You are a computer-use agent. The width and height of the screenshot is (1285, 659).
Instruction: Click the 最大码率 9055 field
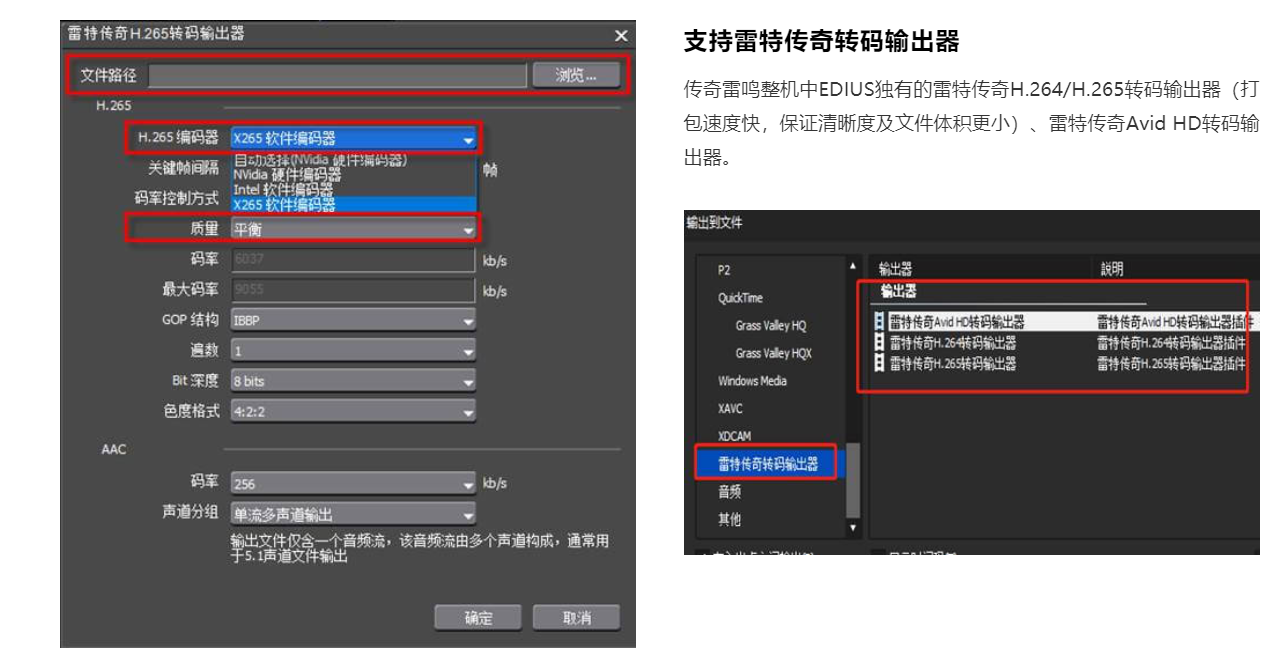click(x=353, y=291)
